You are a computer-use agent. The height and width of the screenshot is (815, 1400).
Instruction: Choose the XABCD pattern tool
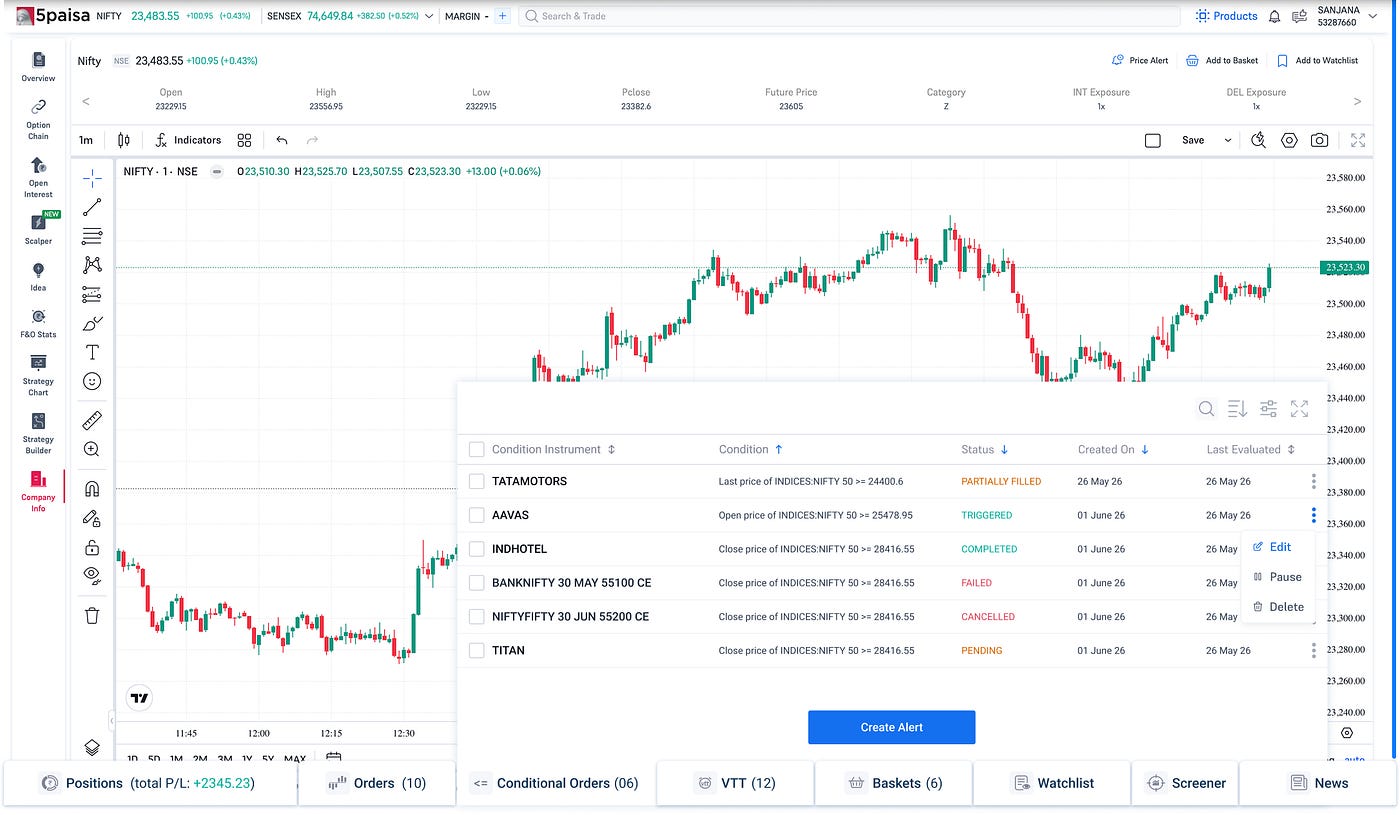(92, 265)
